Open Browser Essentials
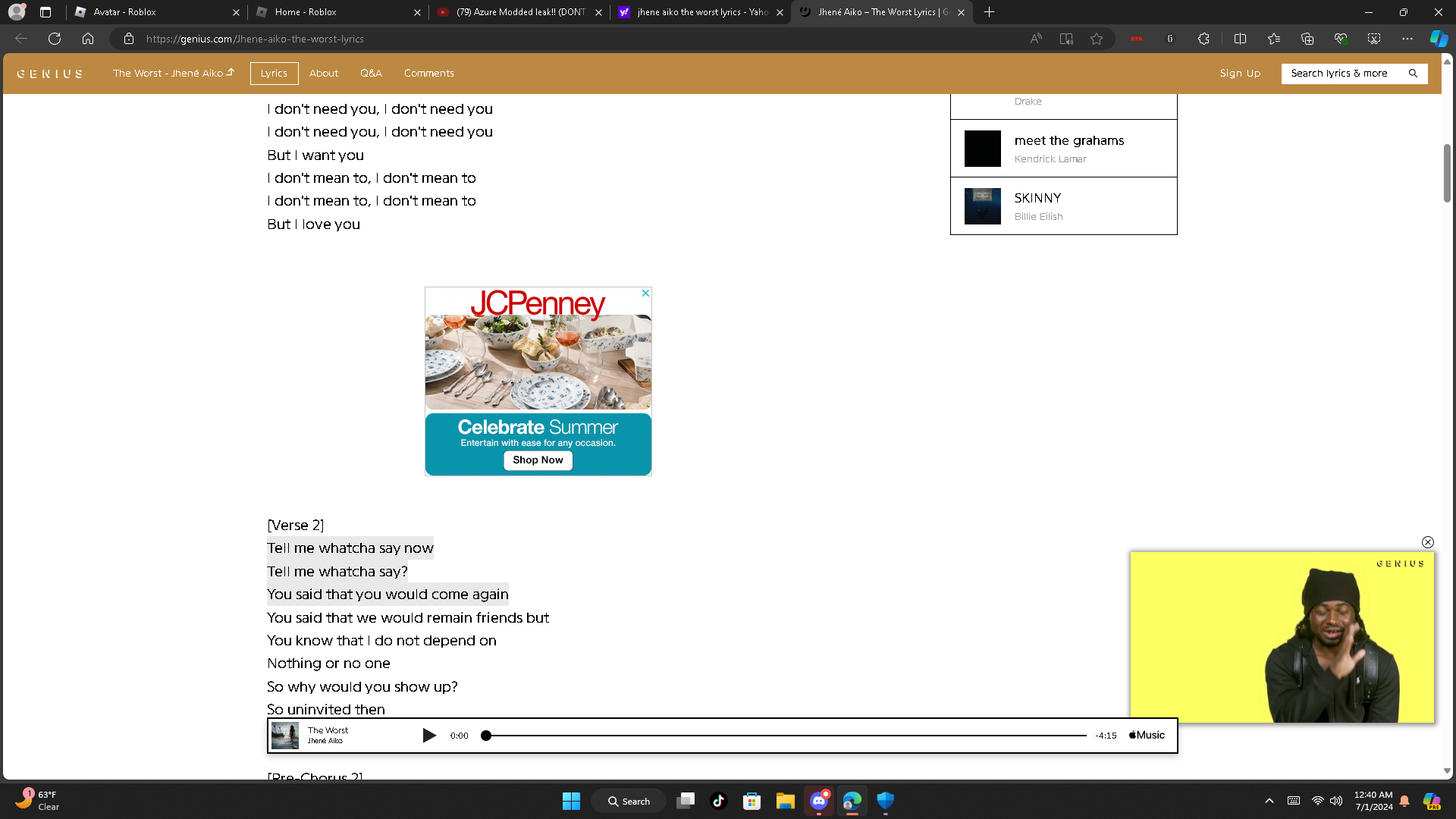The width and height of the screenshot is (1456, 819). tap(1341, 39)
